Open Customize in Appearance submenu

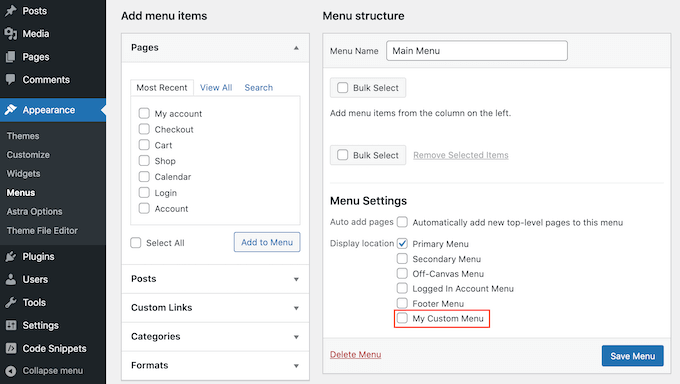coord(28,155)
